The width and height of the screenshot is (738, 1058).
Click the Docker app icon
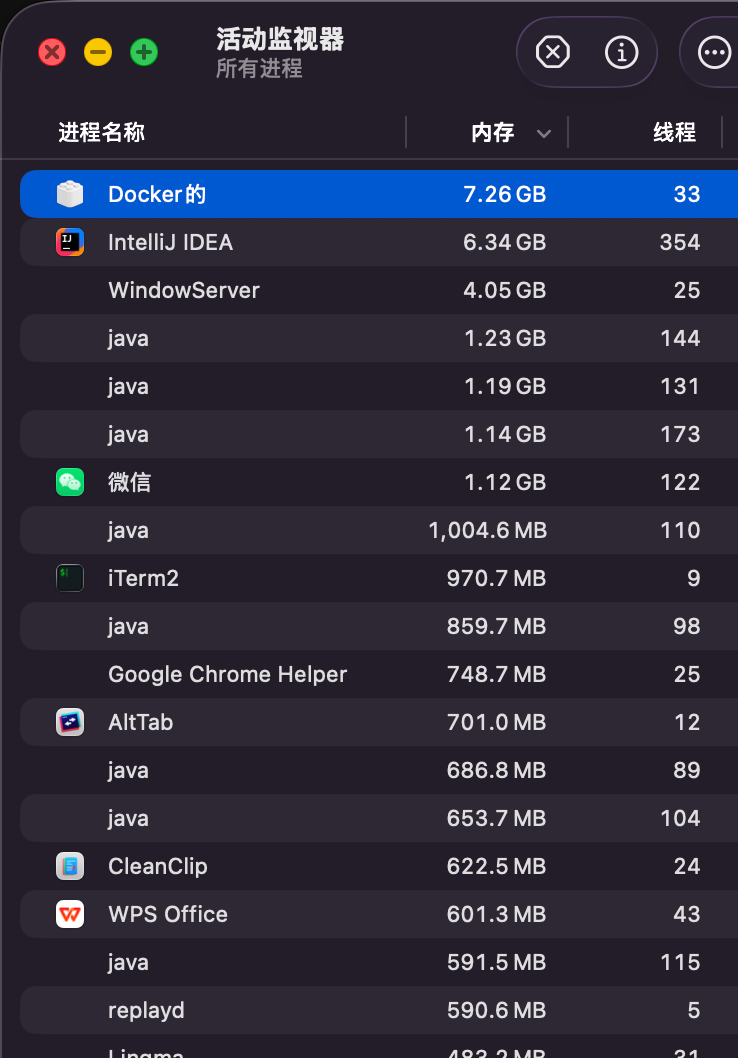70,194
